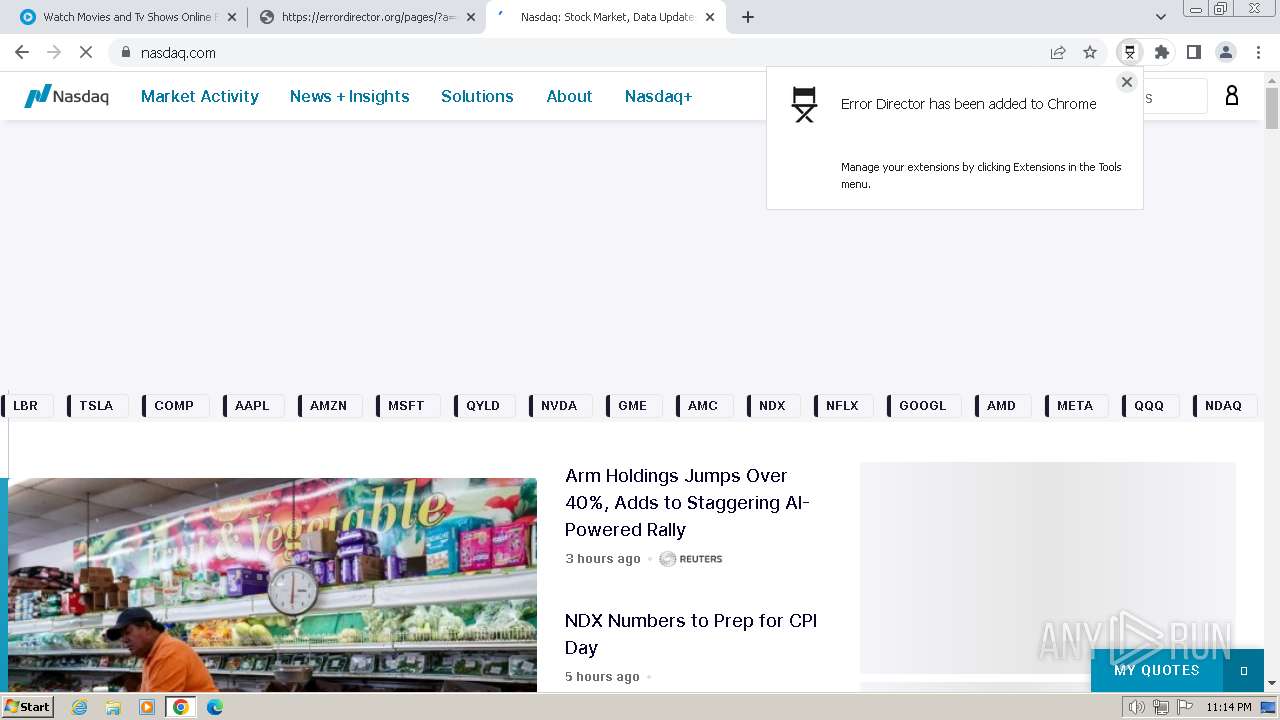This screenshot has height=720, width=1280.
Task: Open Windows Media Player in taskbar
Action: coord(147,707)
